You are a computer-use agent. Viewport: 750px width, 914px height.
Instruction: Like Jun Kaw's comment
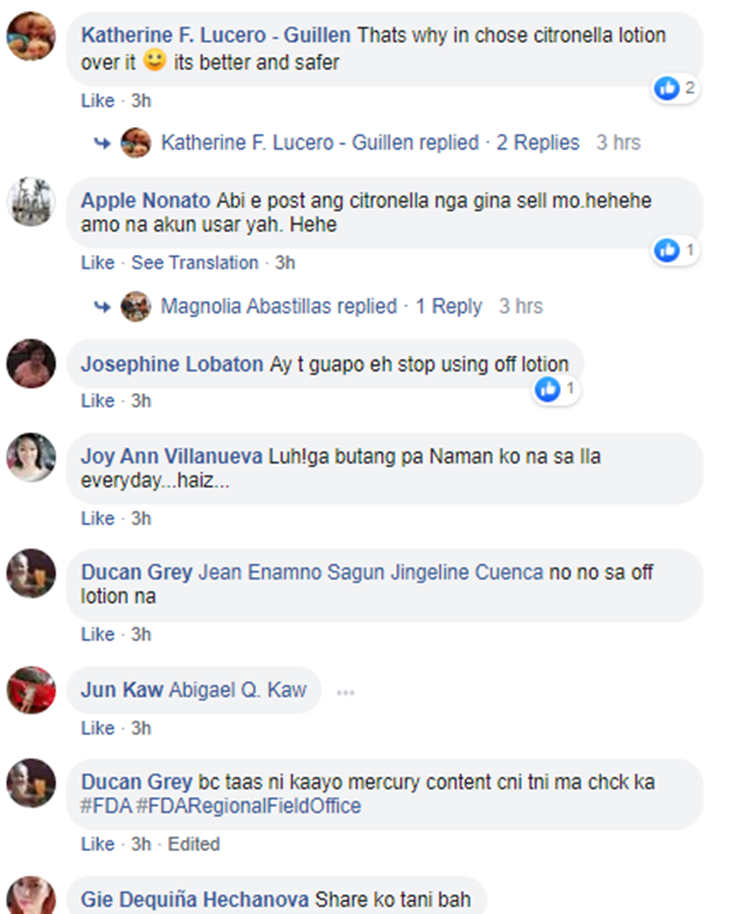point(97,728)
